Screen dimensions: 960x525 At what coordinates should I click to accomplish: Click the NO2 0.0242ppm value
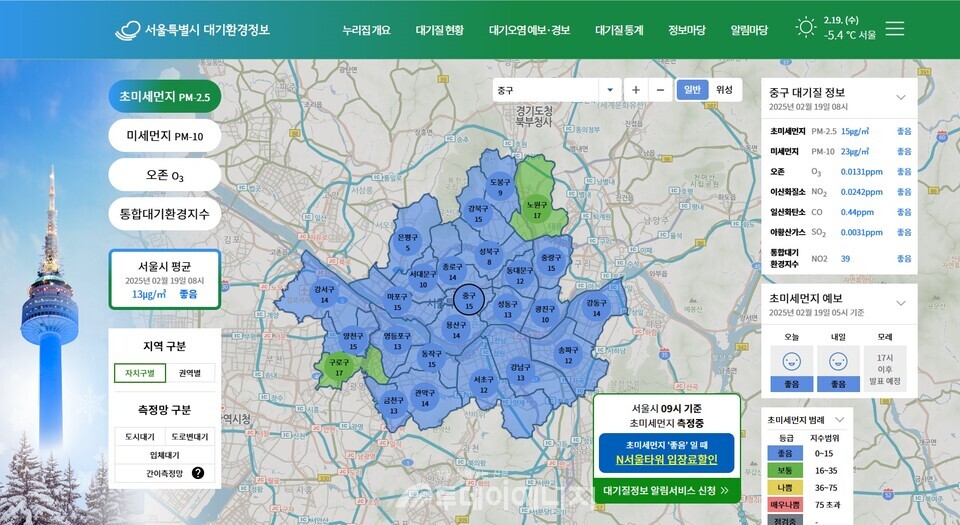click(x=861, y=192)
